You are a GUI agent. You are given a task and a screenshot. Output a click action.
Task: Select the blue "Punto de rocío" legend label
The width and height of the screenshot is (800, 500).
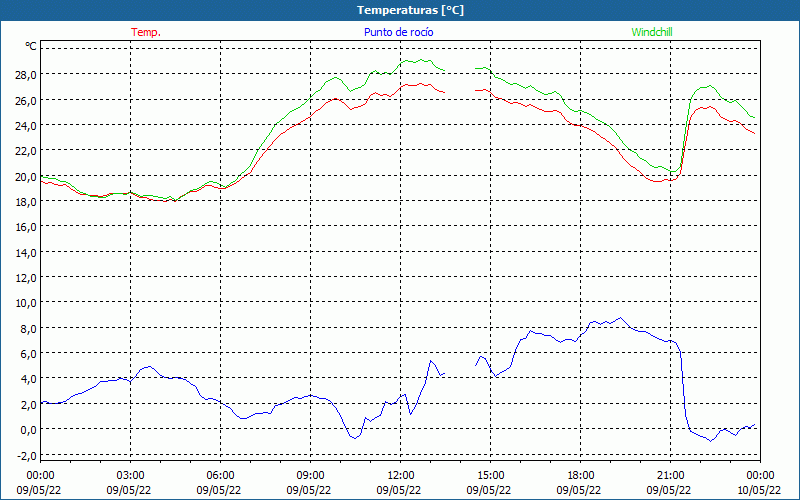pyautogui.click(x=398, y=32)
